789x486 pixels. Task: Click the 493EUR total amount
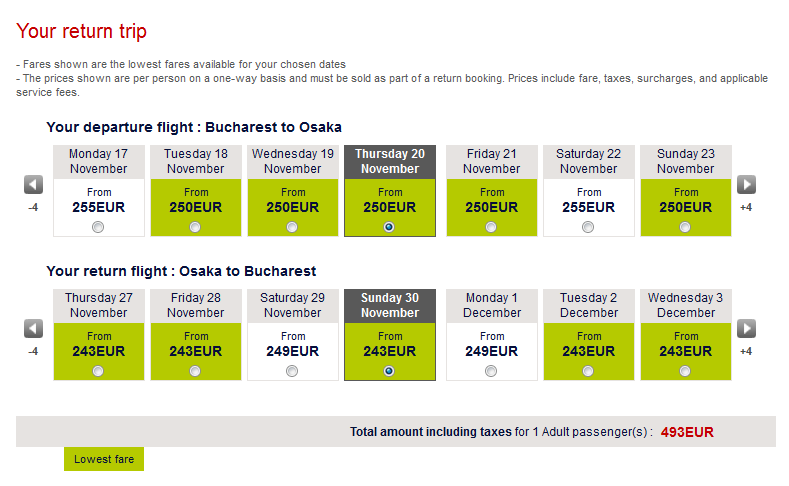click(687, 432)
